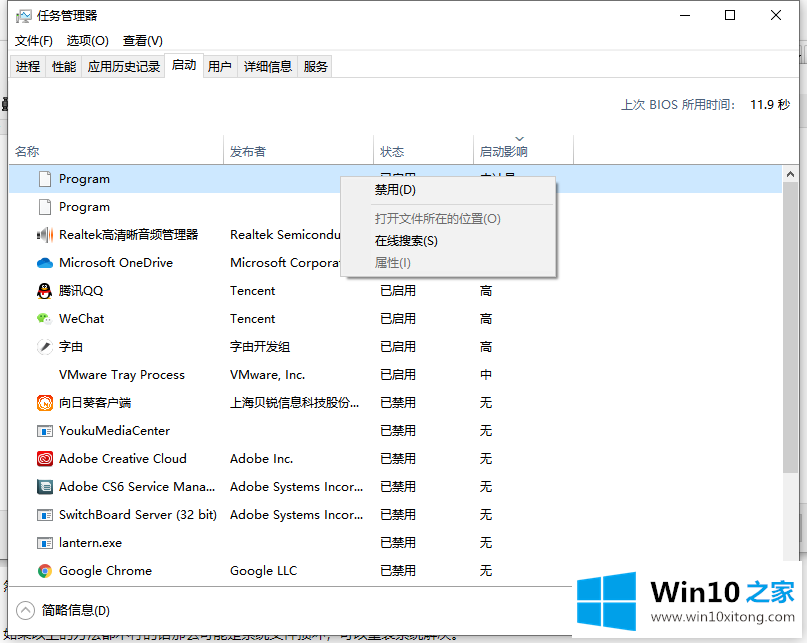Click the Google Chrome icon
The image size is (807, 643).
45,571
